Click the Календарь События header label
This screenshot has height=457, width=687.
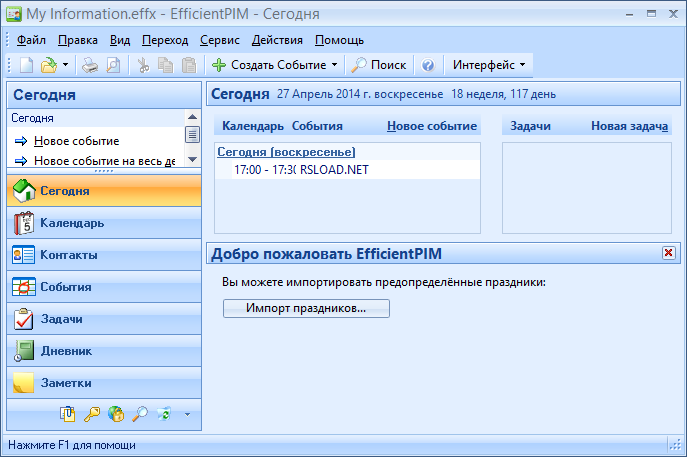[282, 126]
